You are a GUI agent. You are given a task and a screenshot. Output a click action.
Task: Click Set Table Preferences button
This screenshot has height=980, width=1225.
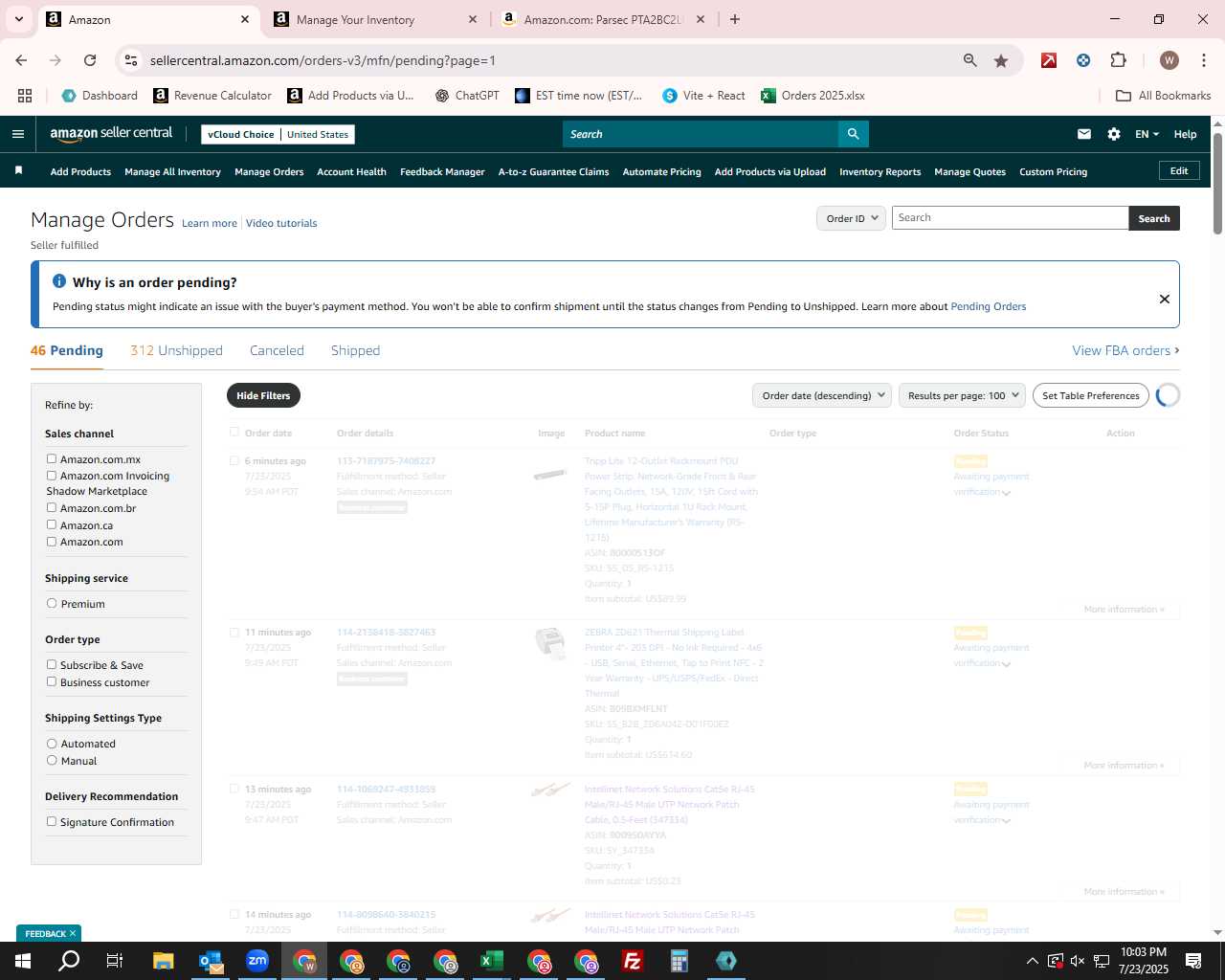point(1091,395)
